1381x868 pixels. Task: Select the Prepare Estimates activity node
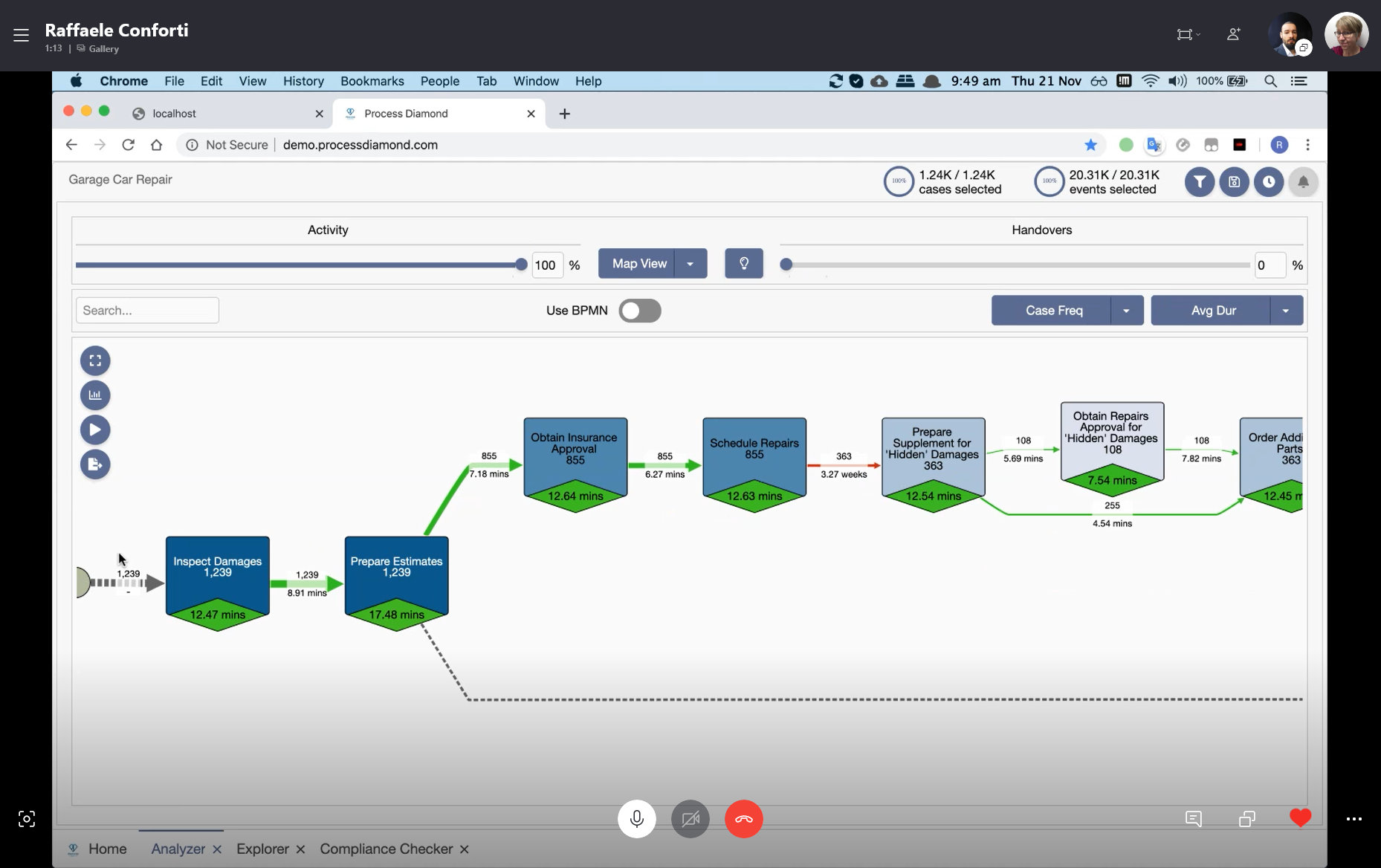396,583
